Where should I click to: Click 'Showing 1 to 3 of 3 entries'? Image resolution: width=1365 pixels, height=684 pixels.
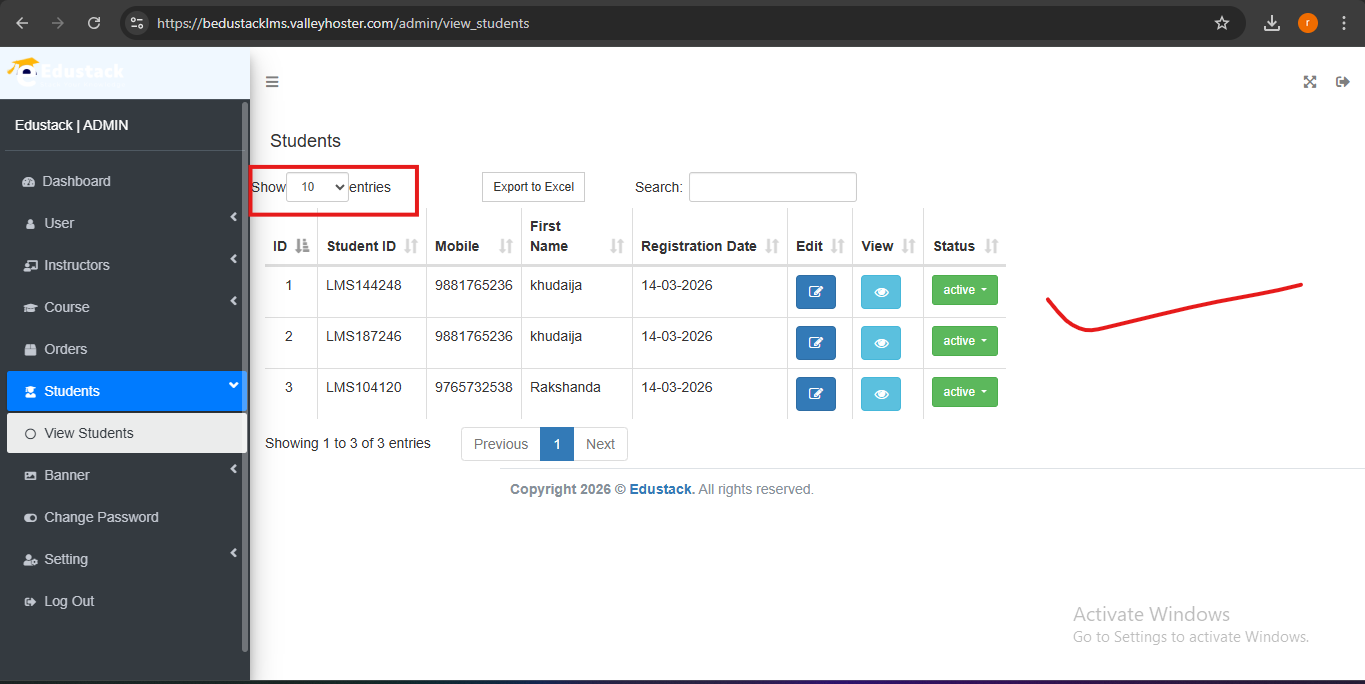[x=348, y=443]
